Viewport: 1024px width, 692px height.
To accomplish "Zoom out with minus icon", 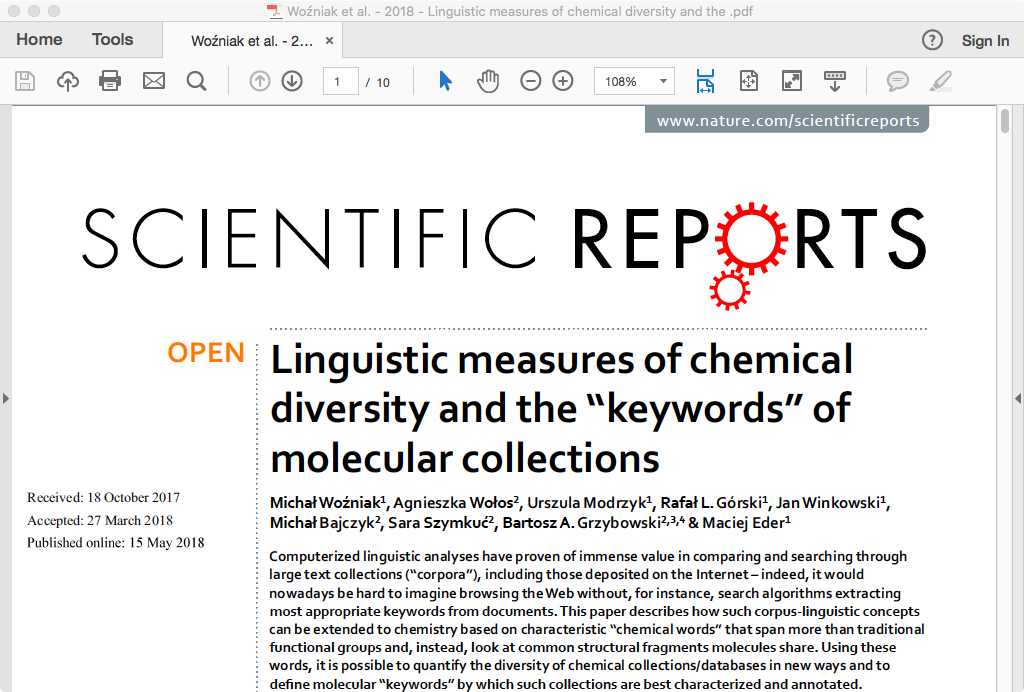I will pyautogui.click(x=530, y=81).
